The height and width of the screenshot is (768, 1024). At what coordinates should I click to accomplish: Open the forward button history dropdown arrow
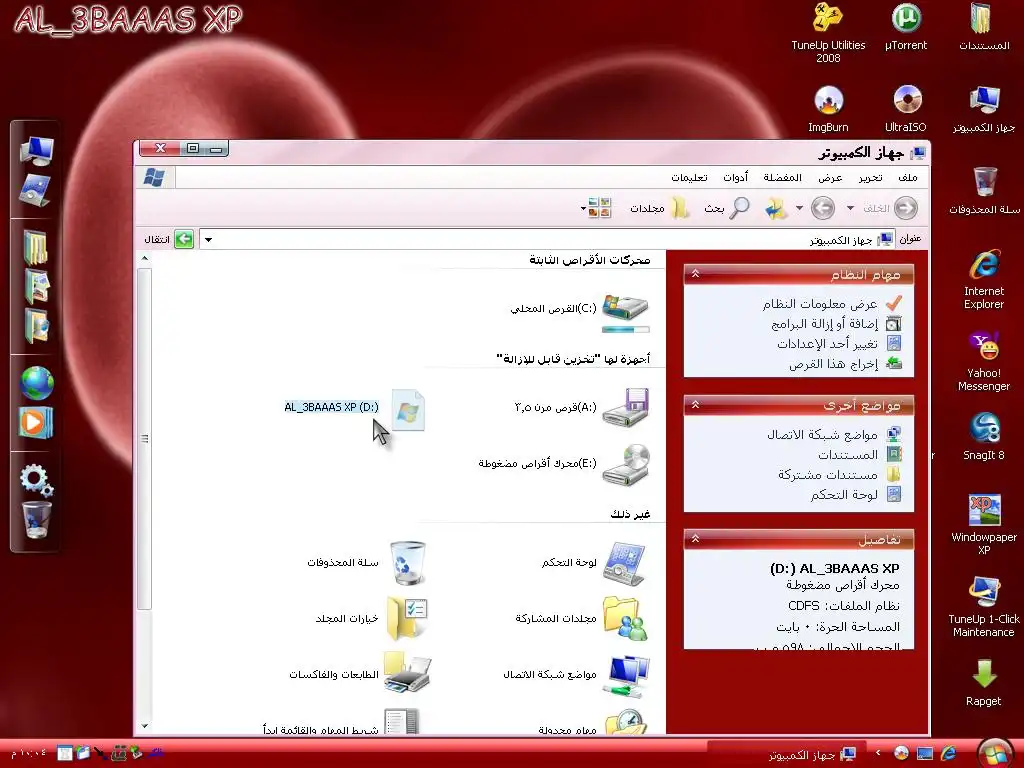pos(799,208)
